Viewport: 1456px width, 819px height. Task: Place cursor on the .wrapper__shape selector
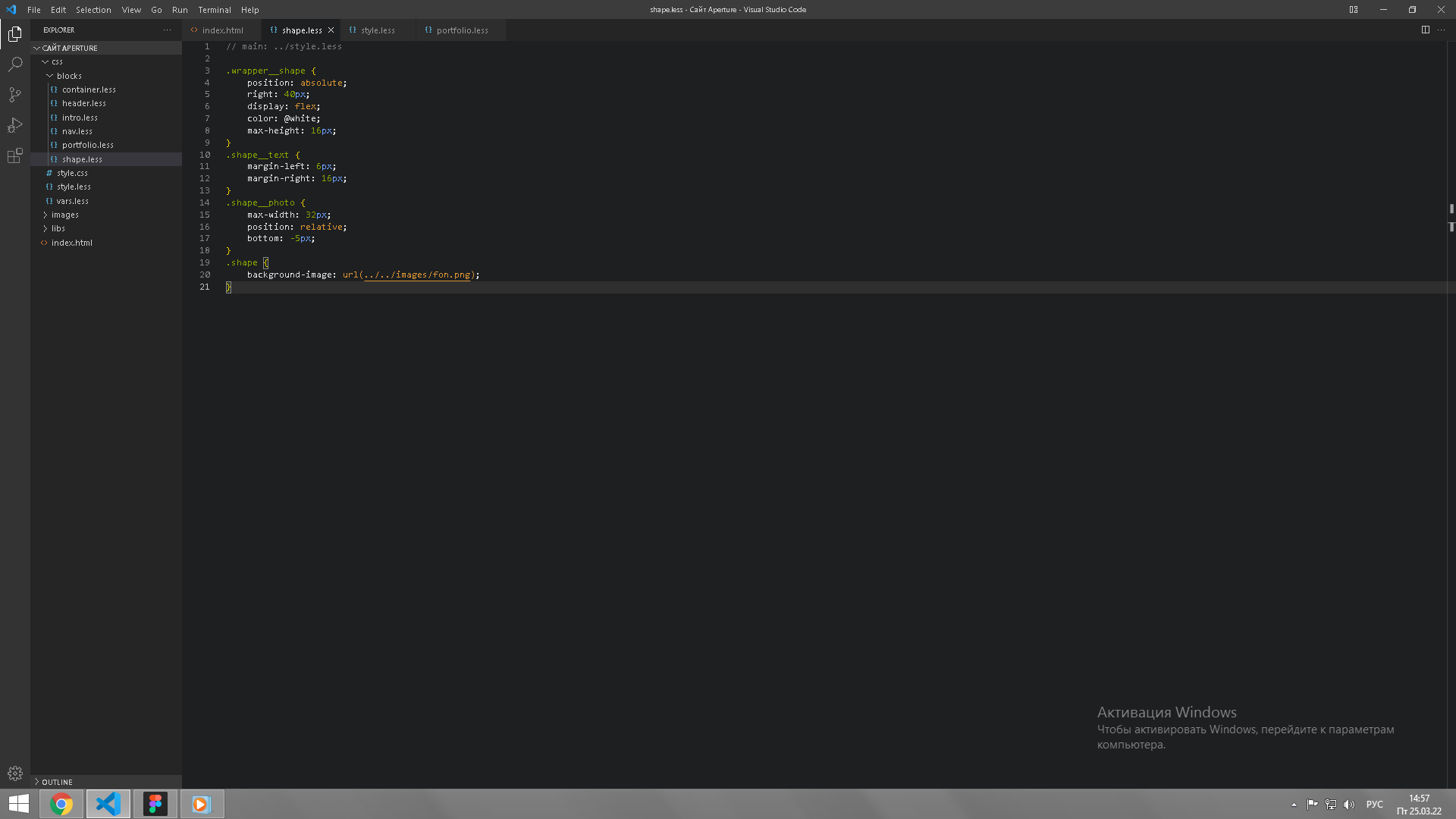[x=265, y=71]
